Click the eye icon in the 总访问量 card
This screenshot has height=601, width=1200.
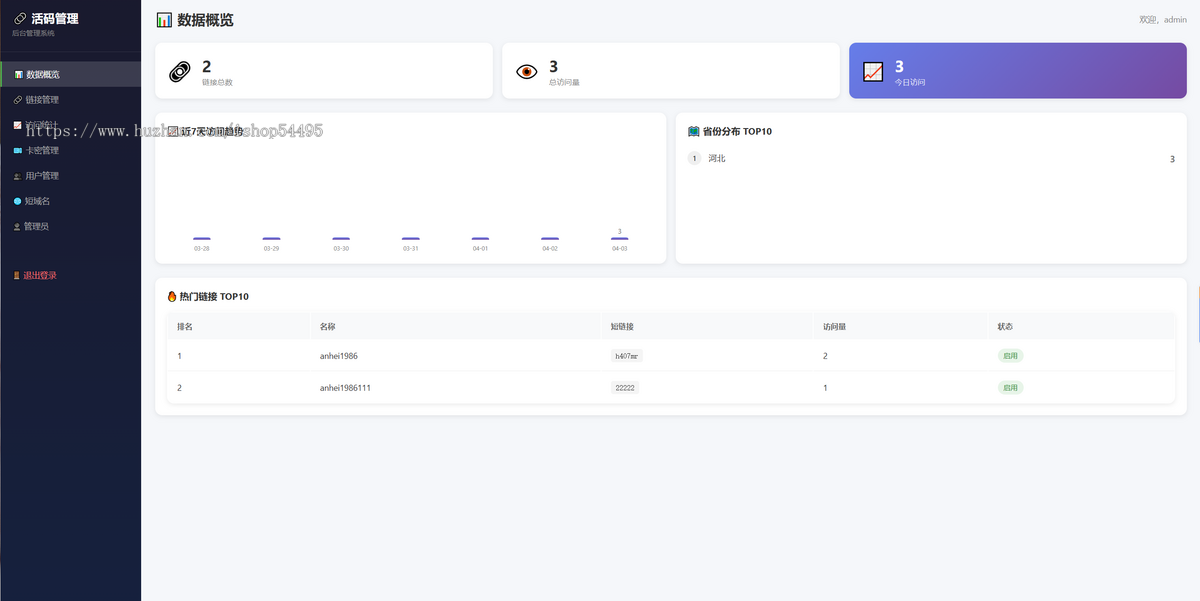click(x=526, y=71)
